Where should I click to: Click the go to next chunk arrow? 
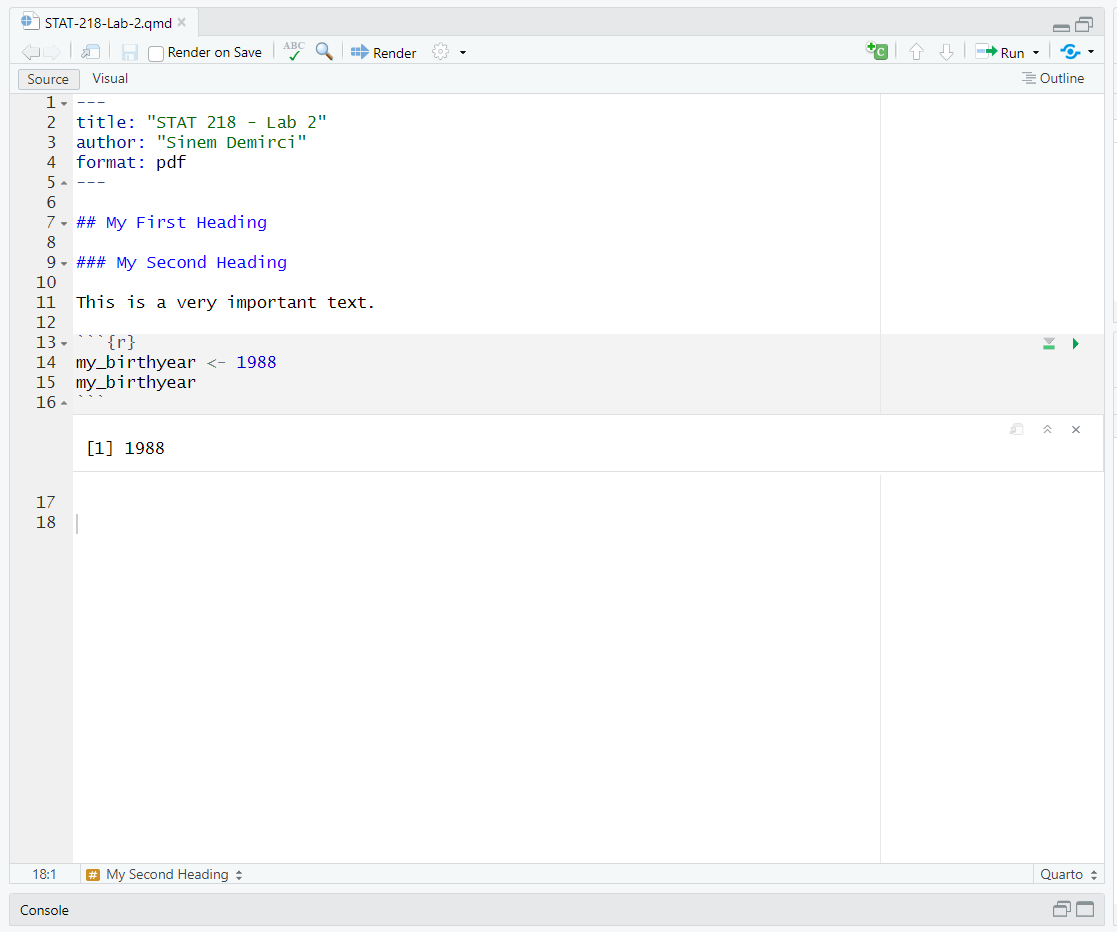pos(946,52)
